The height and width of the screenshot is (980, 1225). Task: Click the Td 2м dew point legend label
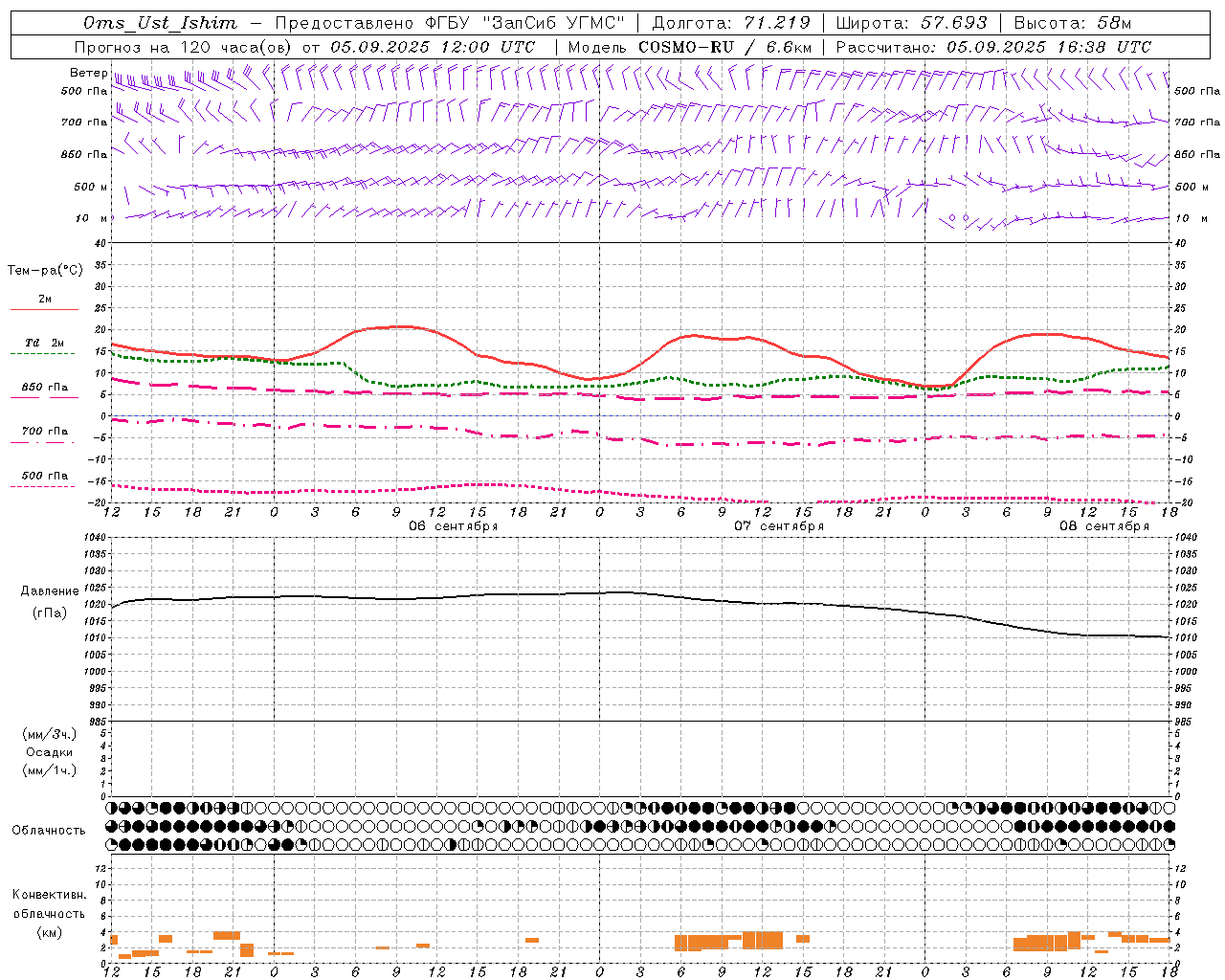tap(45, 343)
